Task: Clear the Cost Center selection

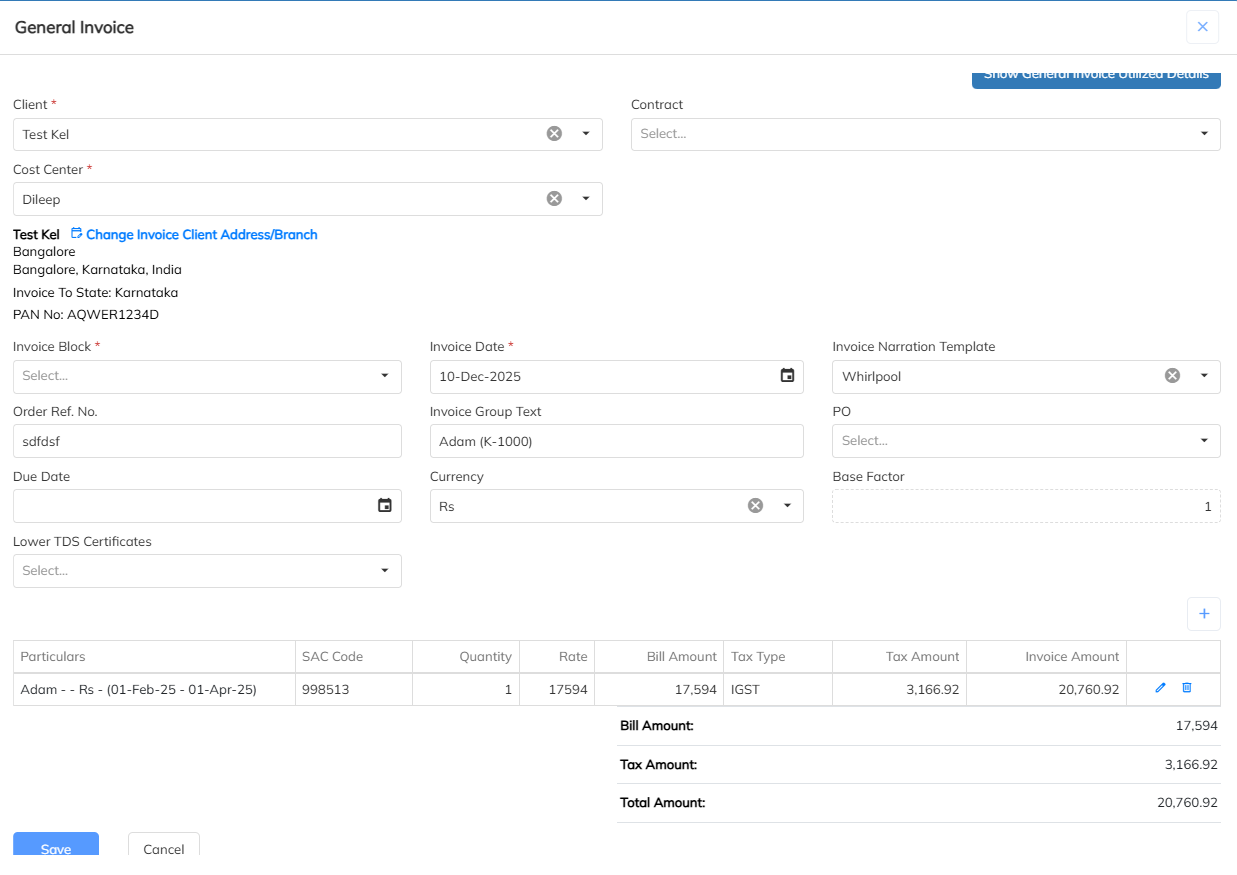Action: click(x=554, y=199)
